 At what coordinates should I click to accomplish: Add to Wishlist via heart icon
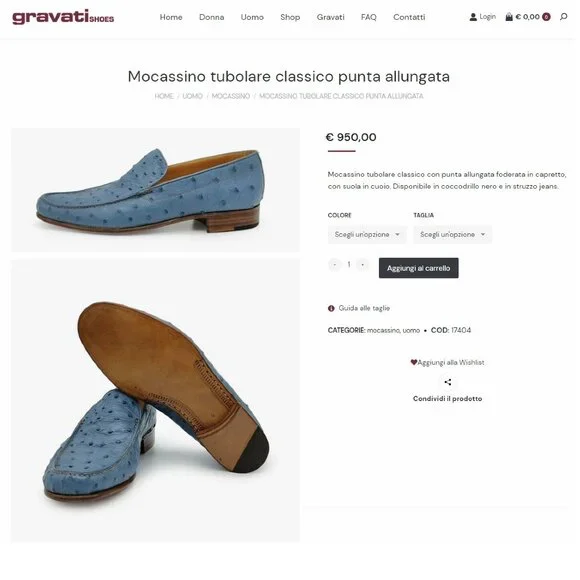414,362
